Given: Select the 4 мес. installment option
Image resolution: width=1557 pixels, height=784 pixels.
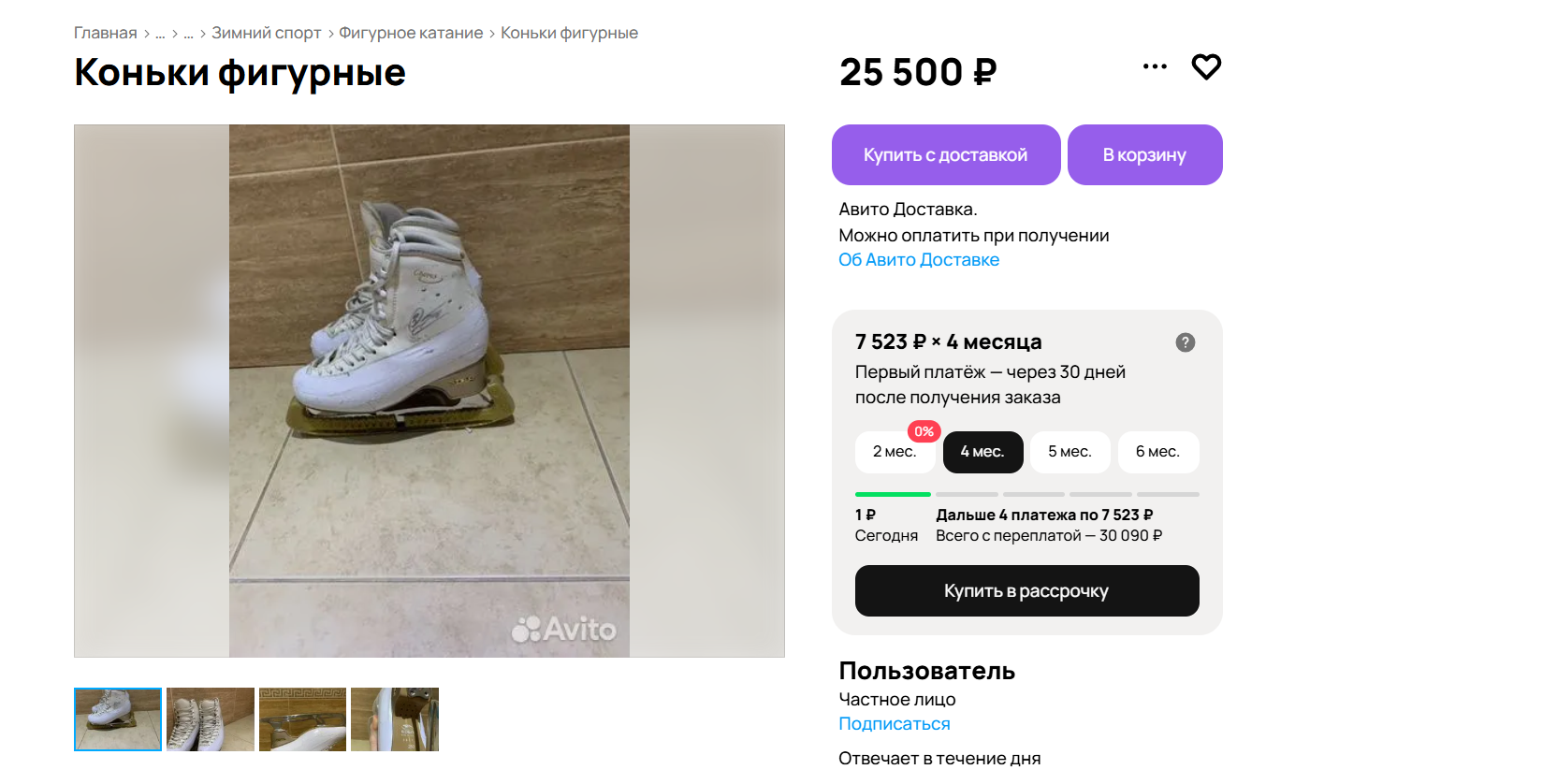Looking at the screenshot, I should 982,452.
